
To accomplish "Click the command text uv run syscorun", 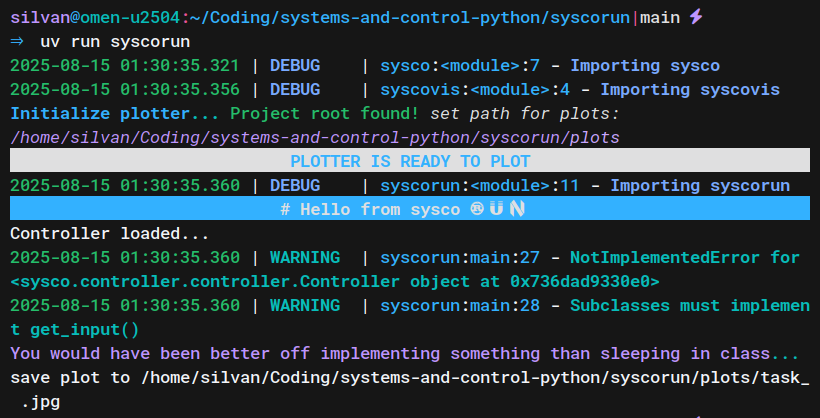I will point(115,42).
